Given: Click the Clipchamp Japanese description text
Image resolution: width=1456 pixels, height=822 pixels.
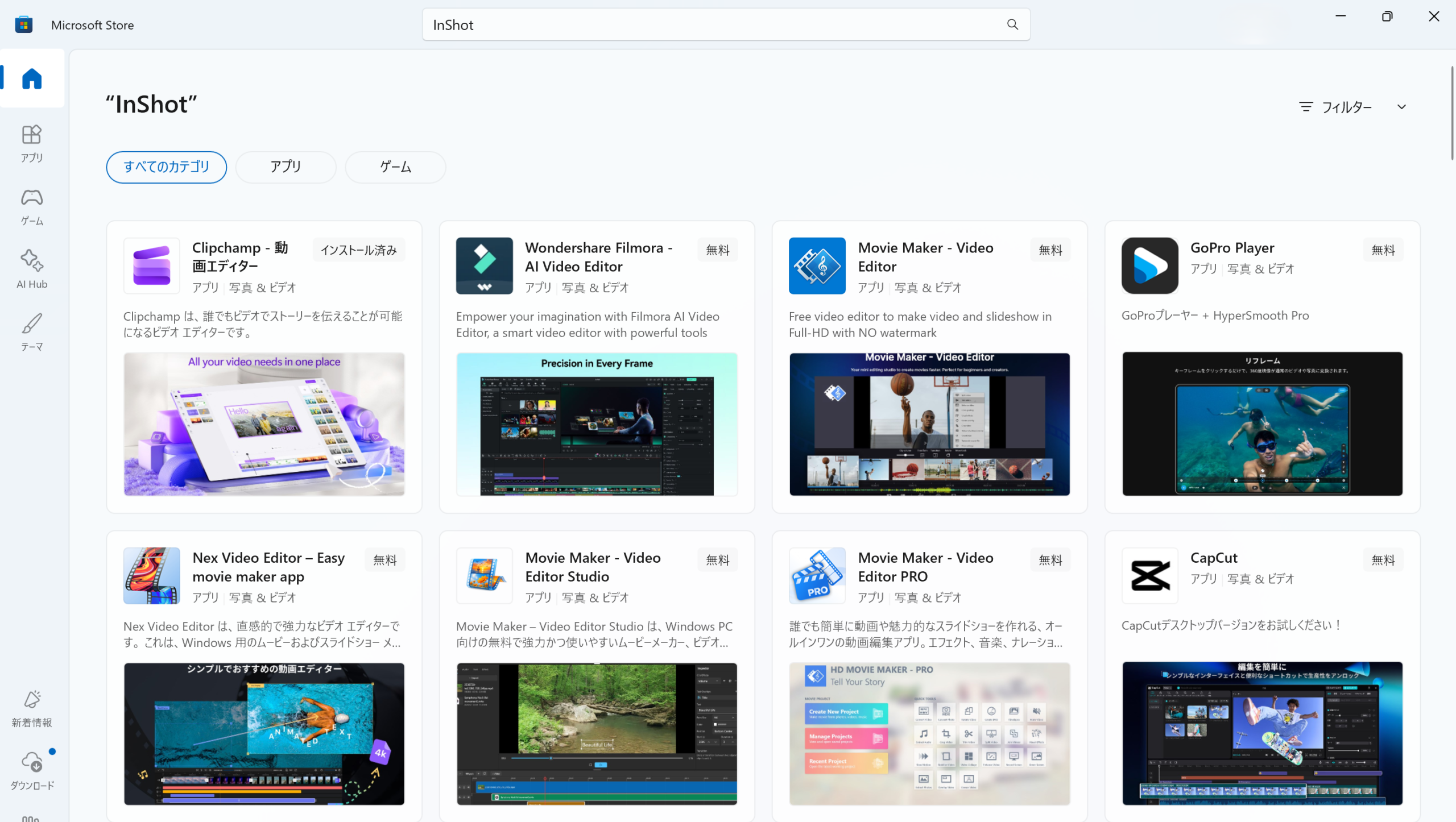Looking at the screenshot, I should (263, 324).
